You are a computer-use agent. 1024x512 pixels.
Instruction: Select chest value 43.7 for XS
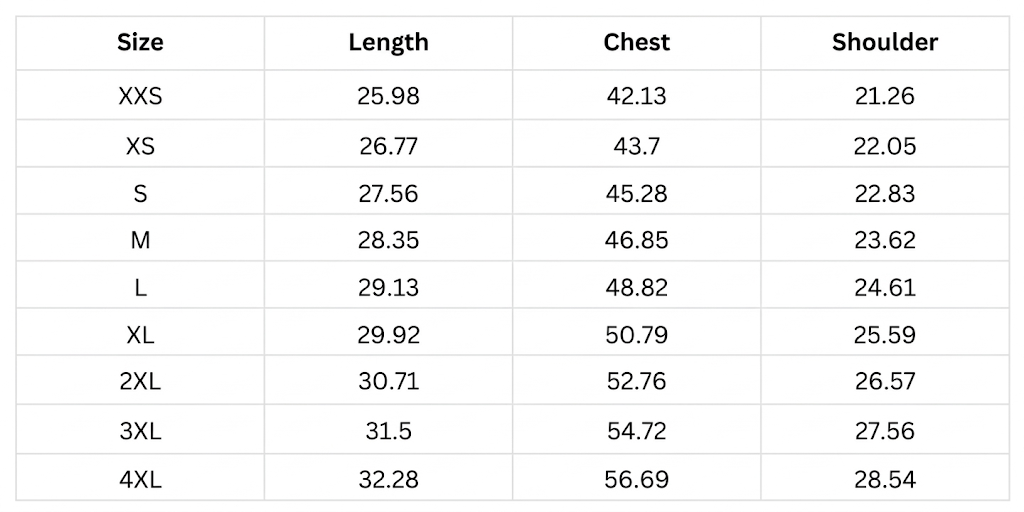(636, 146)
